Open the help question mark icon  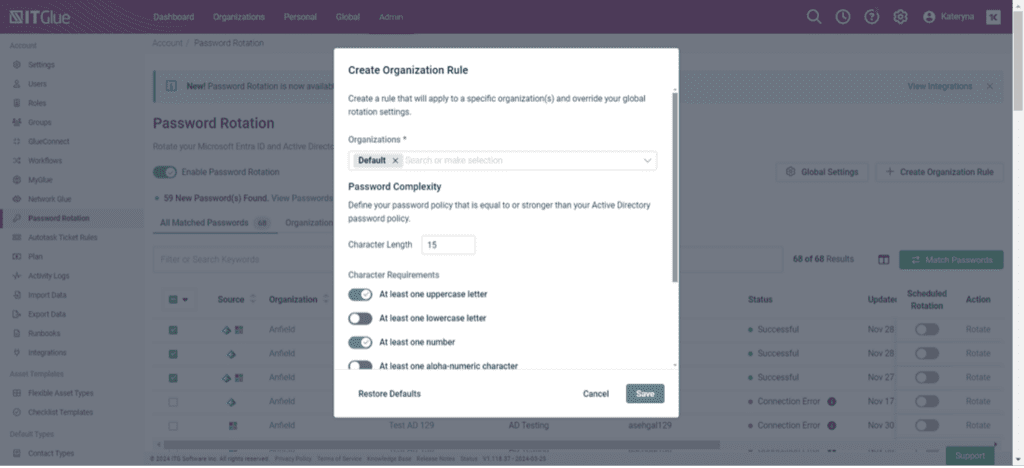coord(871,16)
